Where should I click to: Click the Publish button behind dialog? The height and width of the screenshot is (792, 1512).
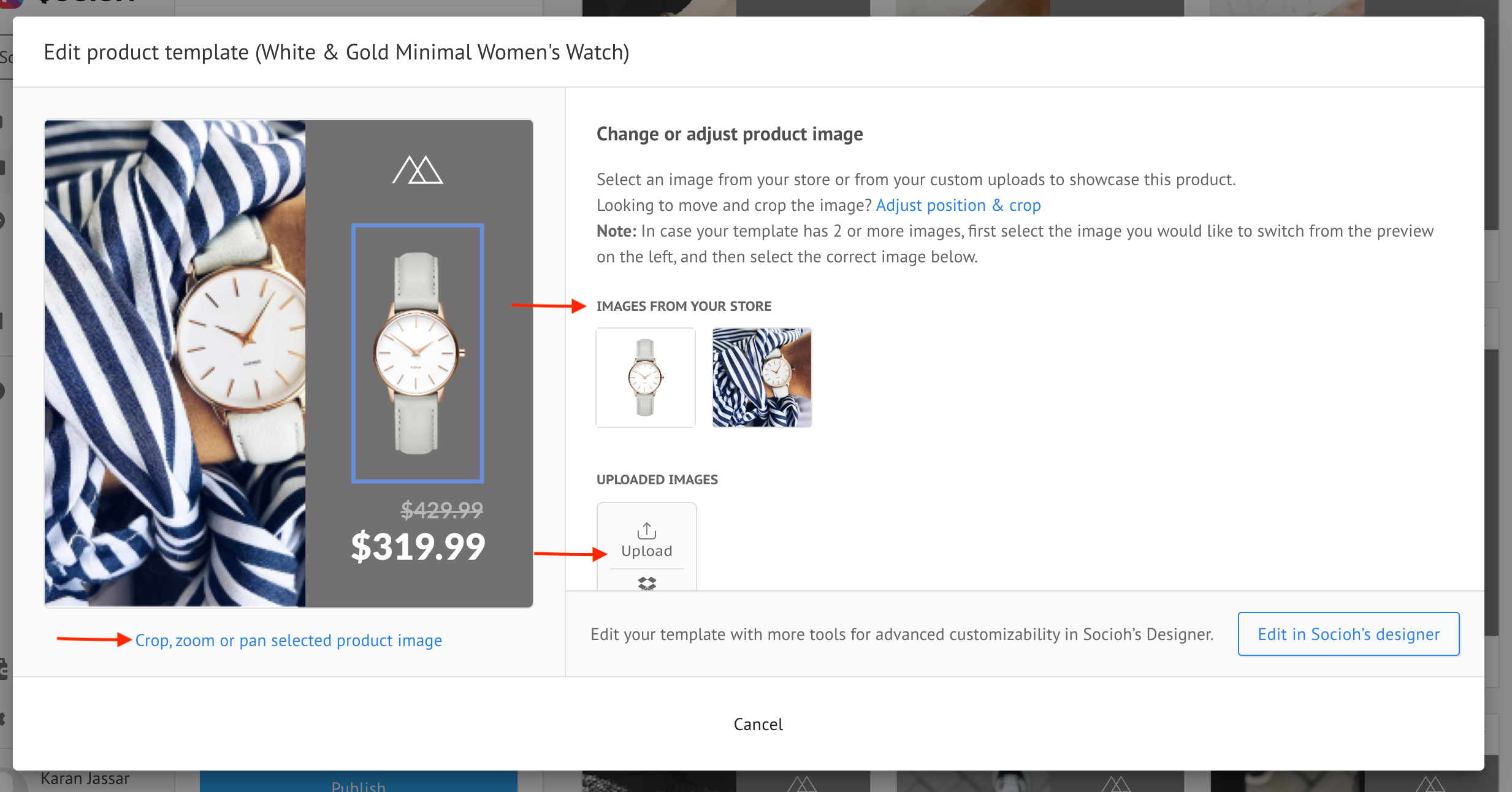(358, 783)
